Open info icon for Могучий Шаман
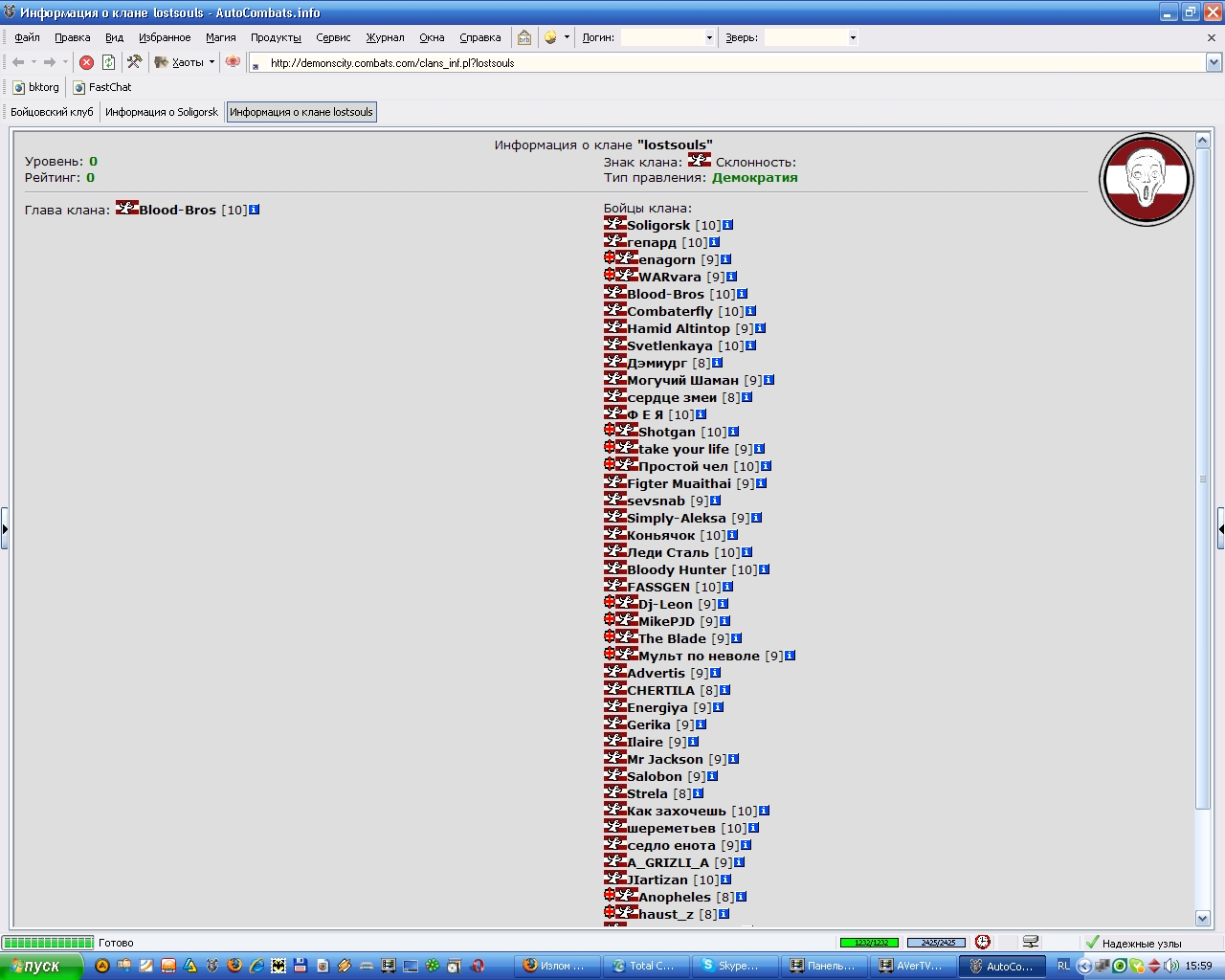 [768, 380]
